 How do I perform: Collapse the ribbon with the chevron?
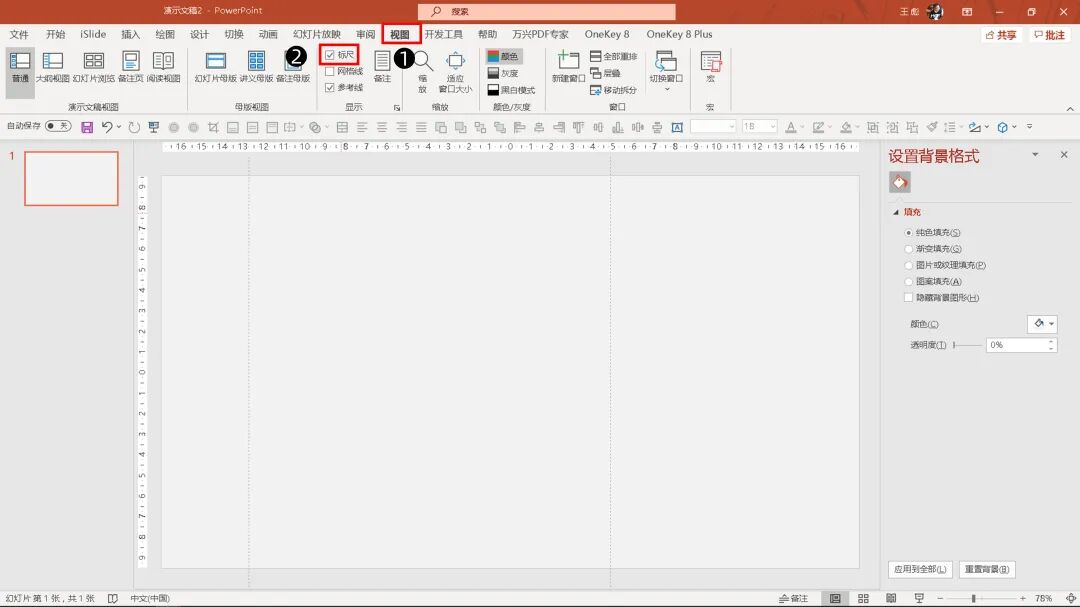(x=1070, y=109)
